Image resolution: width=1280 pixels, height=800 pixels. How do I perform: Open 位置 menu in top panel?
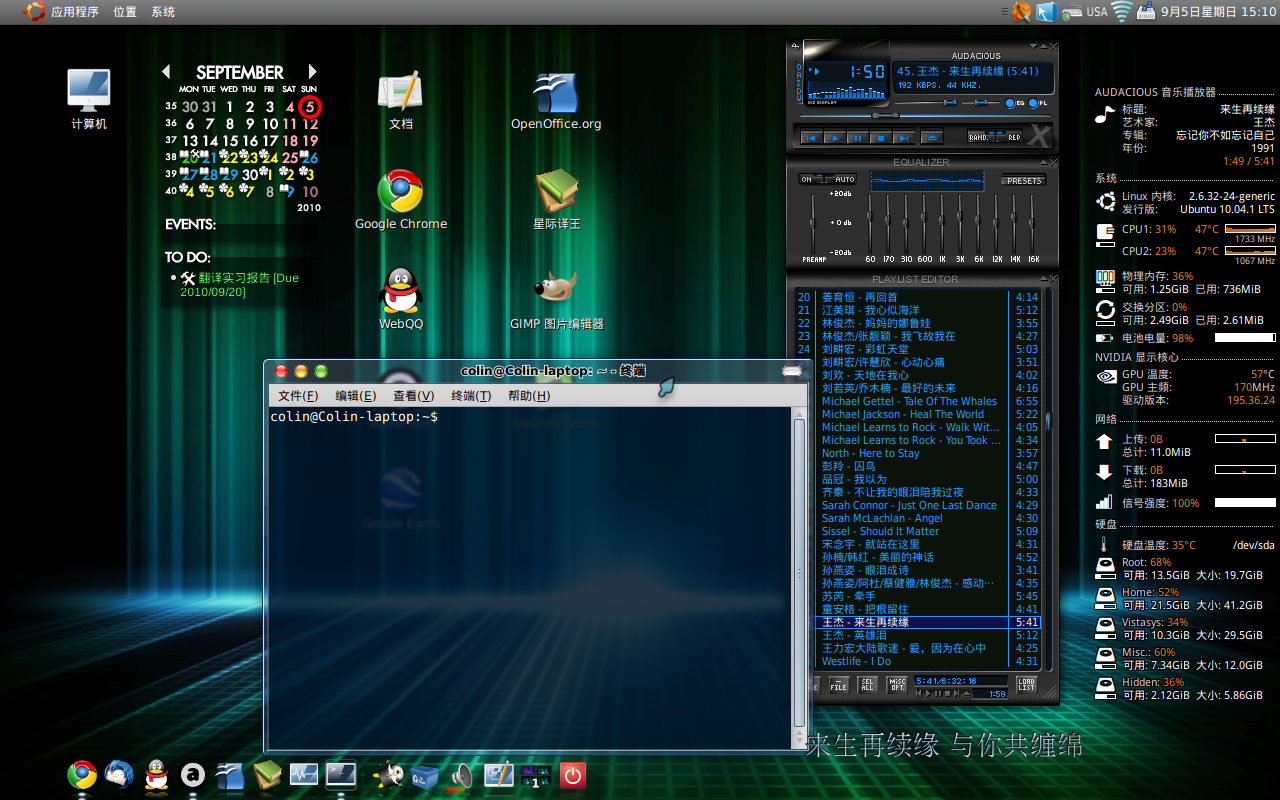(125, 12)
